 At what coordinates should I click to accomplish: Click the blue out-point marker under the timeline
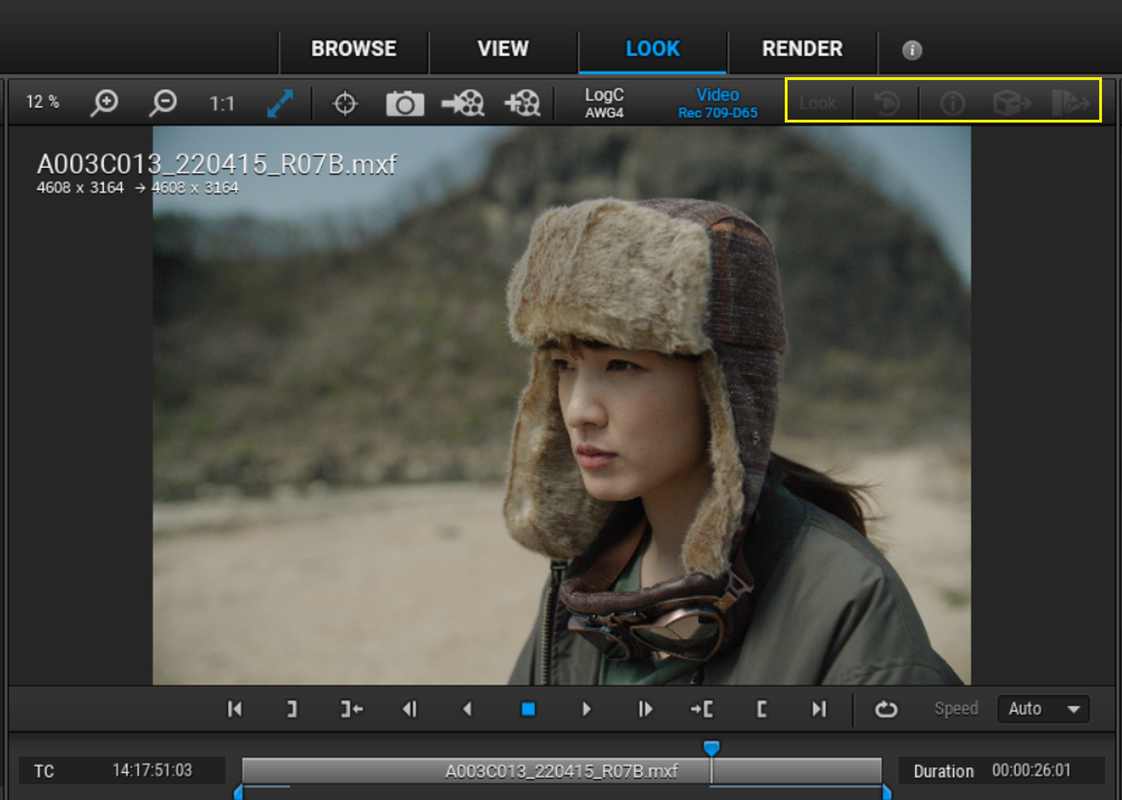[x=887, y=792]
